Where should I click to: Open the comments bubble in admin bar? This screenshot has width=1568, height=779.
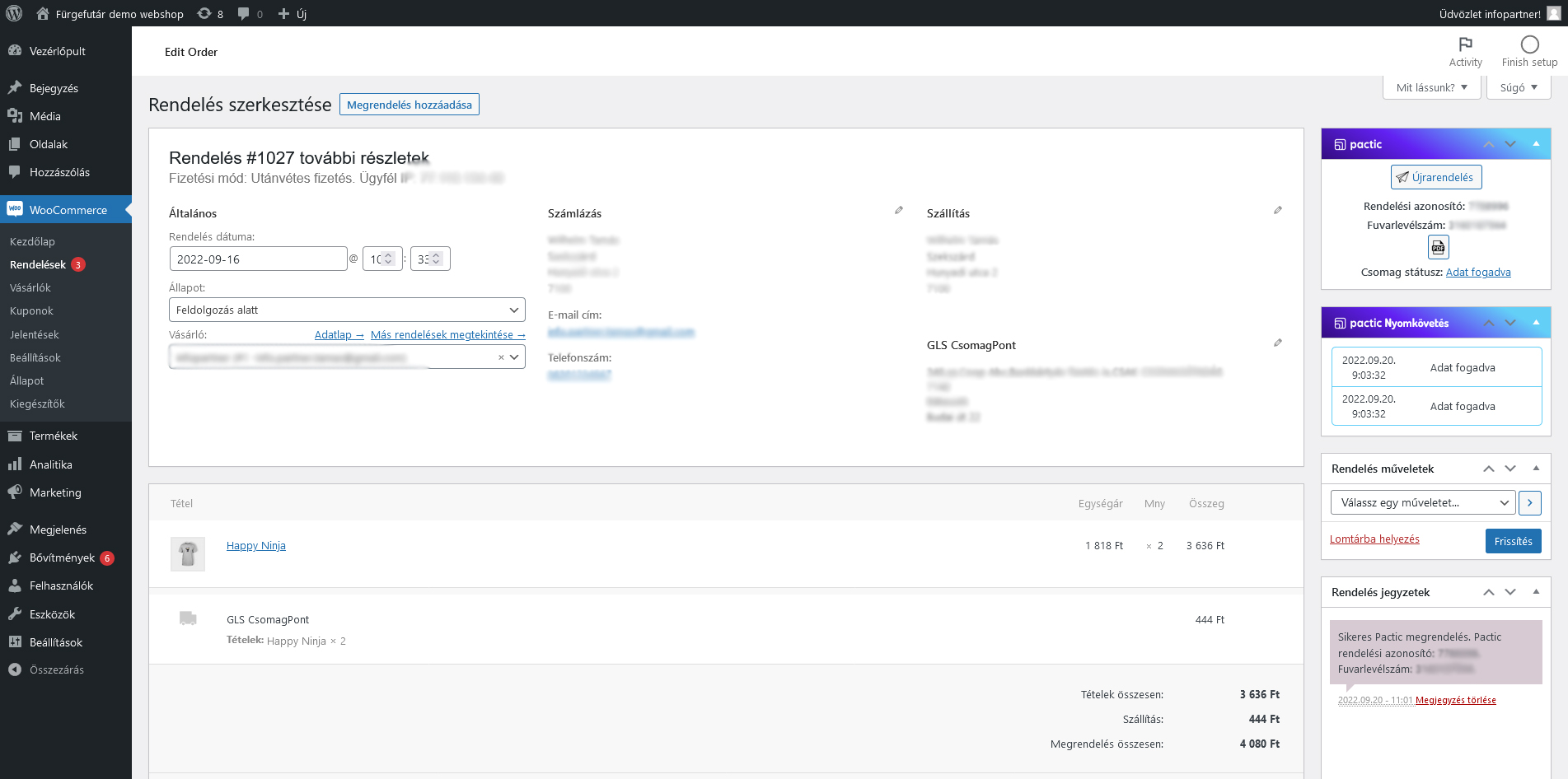point(250,13)
